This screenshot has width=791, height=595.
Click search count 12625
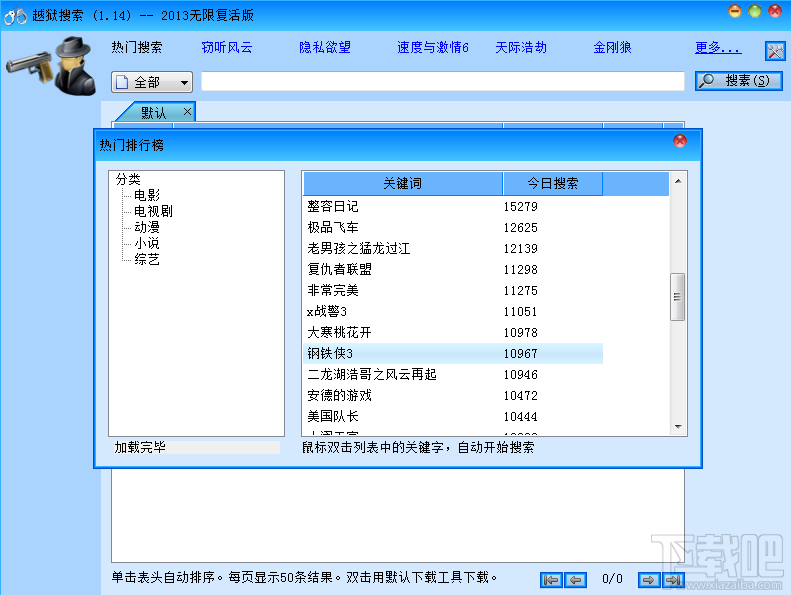521,228
